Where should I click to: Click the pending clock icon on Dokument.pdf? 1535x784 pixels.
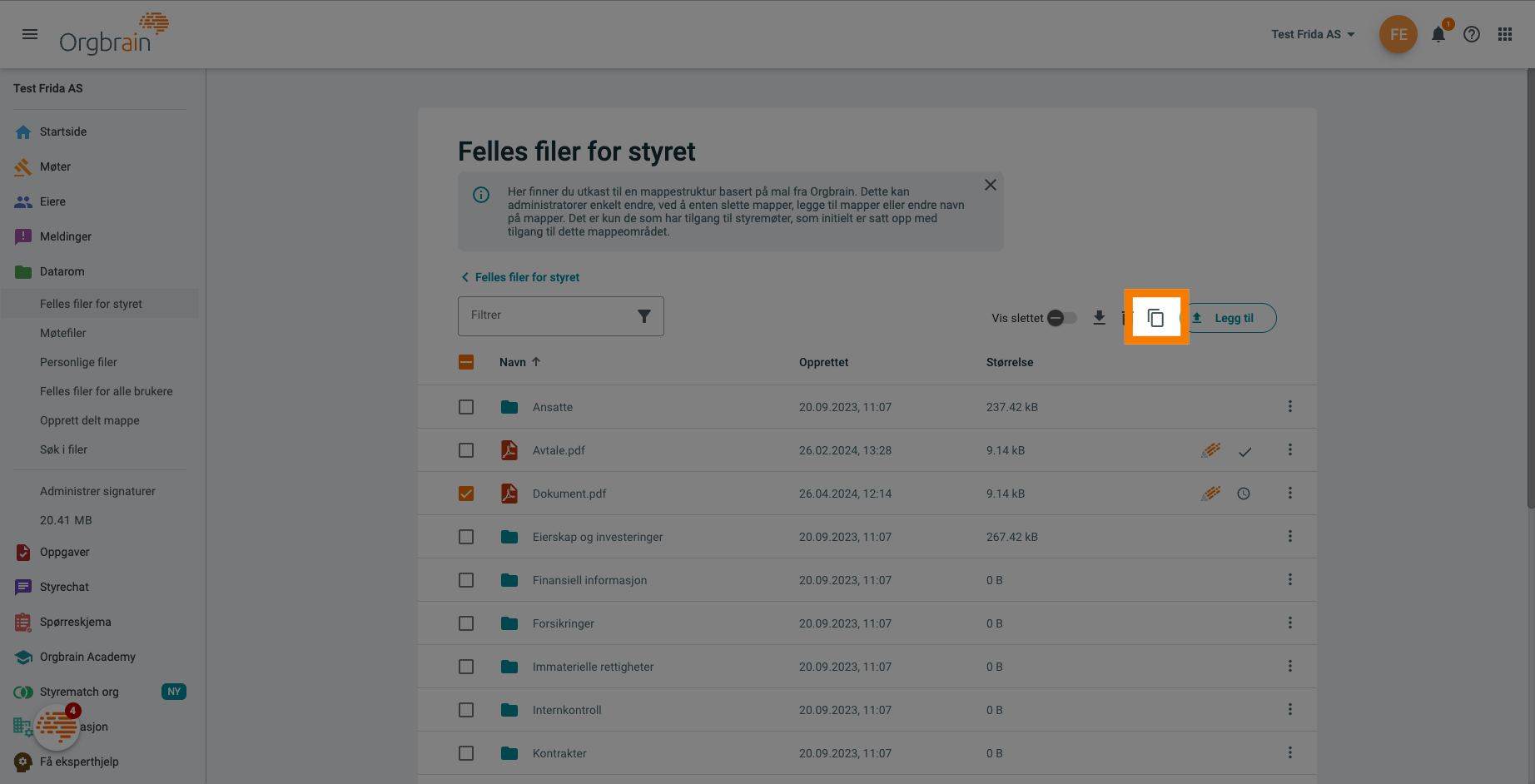point(1244,494)
